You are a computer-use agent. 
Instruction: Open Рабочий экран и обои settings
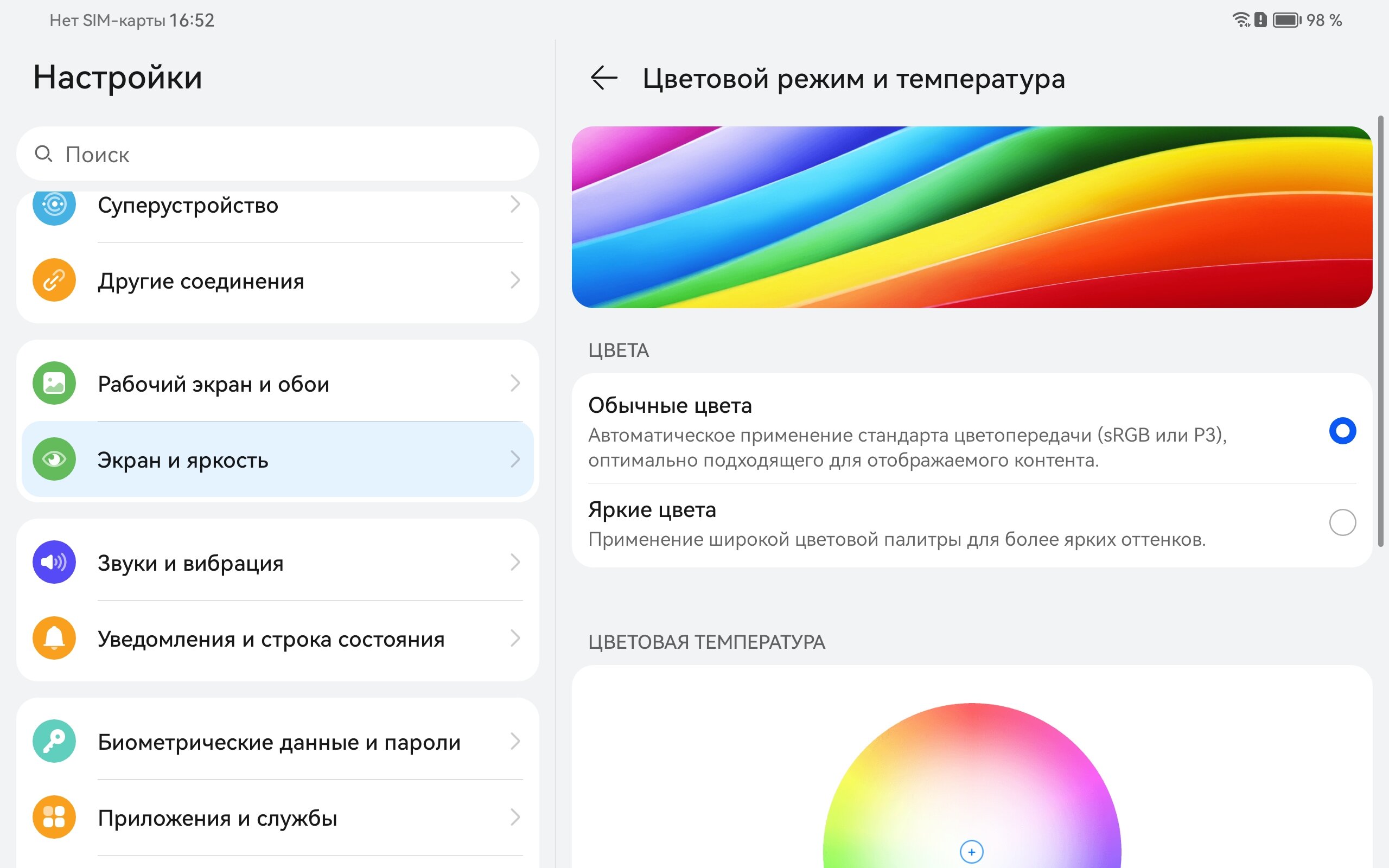278,383
